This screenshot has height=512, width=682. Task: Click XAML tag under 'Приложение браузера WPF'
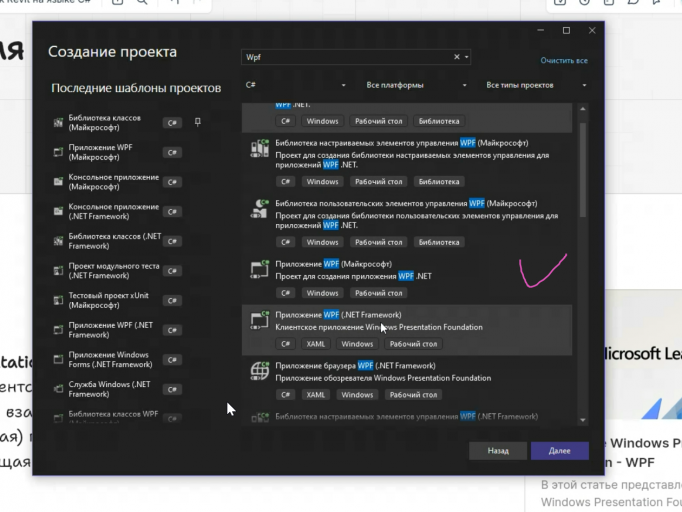[x=316, y=395]
